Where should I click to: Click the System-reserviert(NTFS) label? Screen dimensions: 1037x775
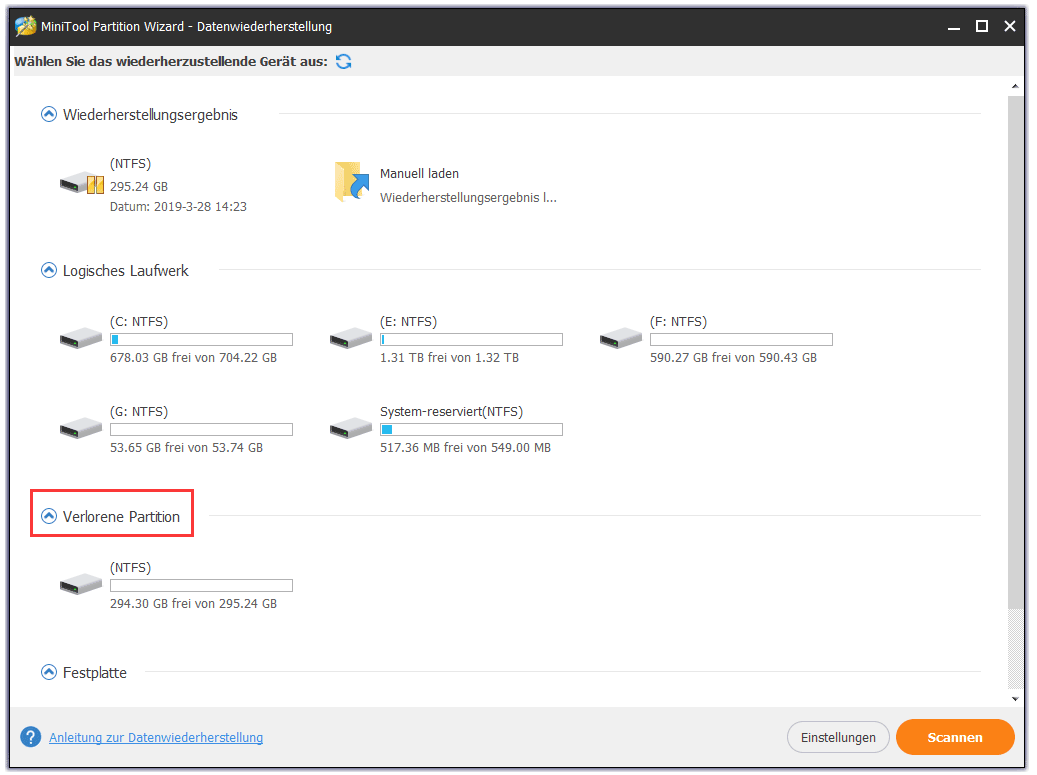click(x=451, y=412)
